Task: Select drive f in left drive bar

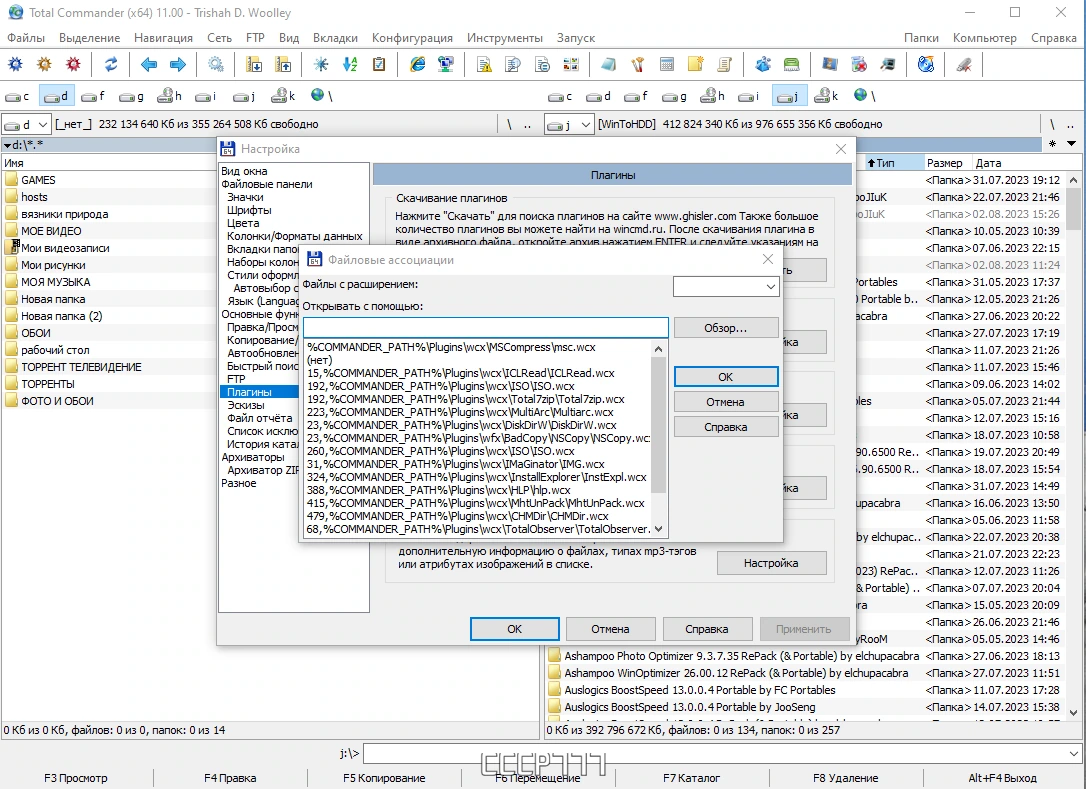Action: click(93, 96)
